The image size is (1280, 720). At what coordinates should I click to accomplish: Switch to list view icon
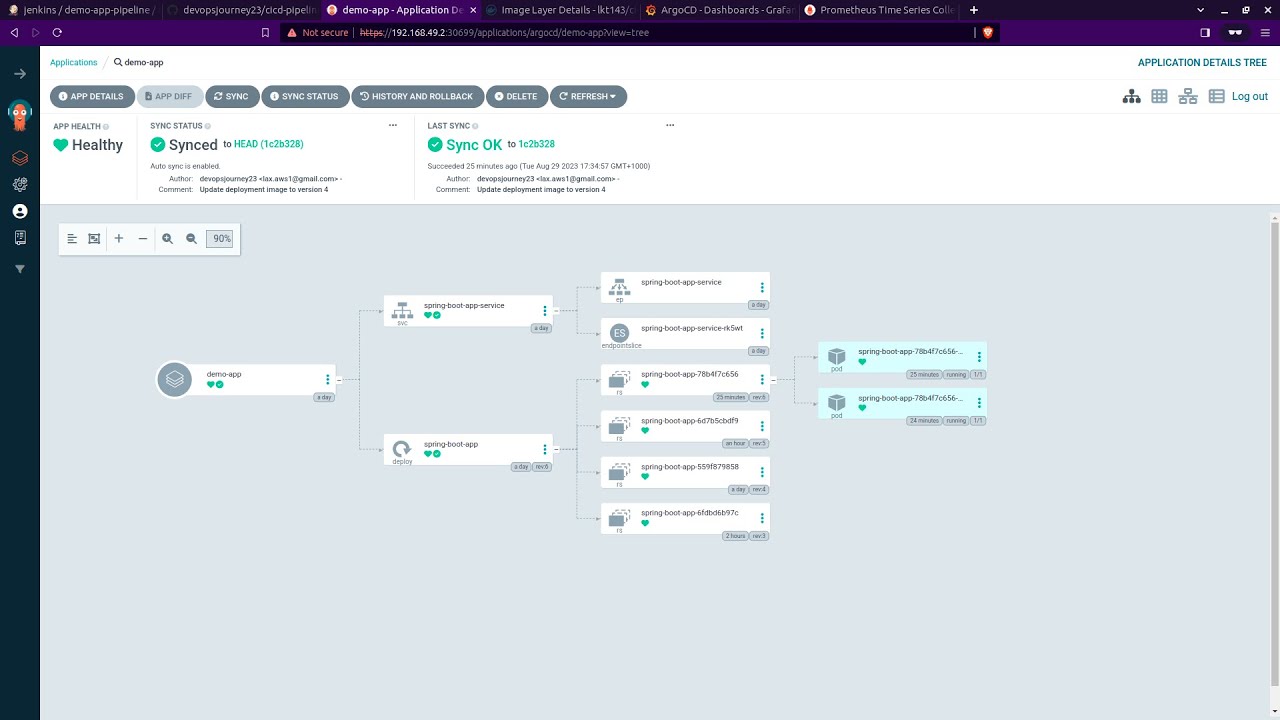[x=1216, y=96]
